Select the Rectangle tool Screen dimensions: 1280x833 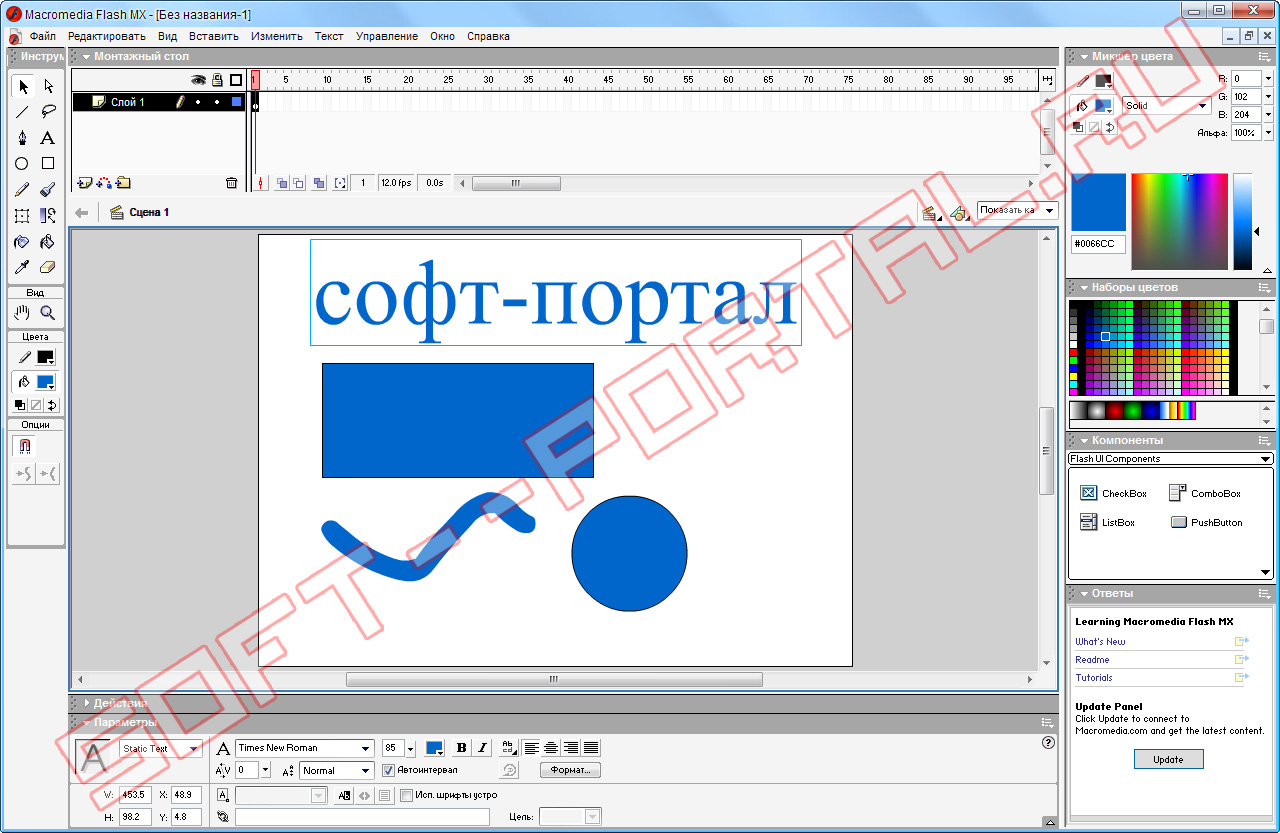pyautogui.click(x=48, y=163)
